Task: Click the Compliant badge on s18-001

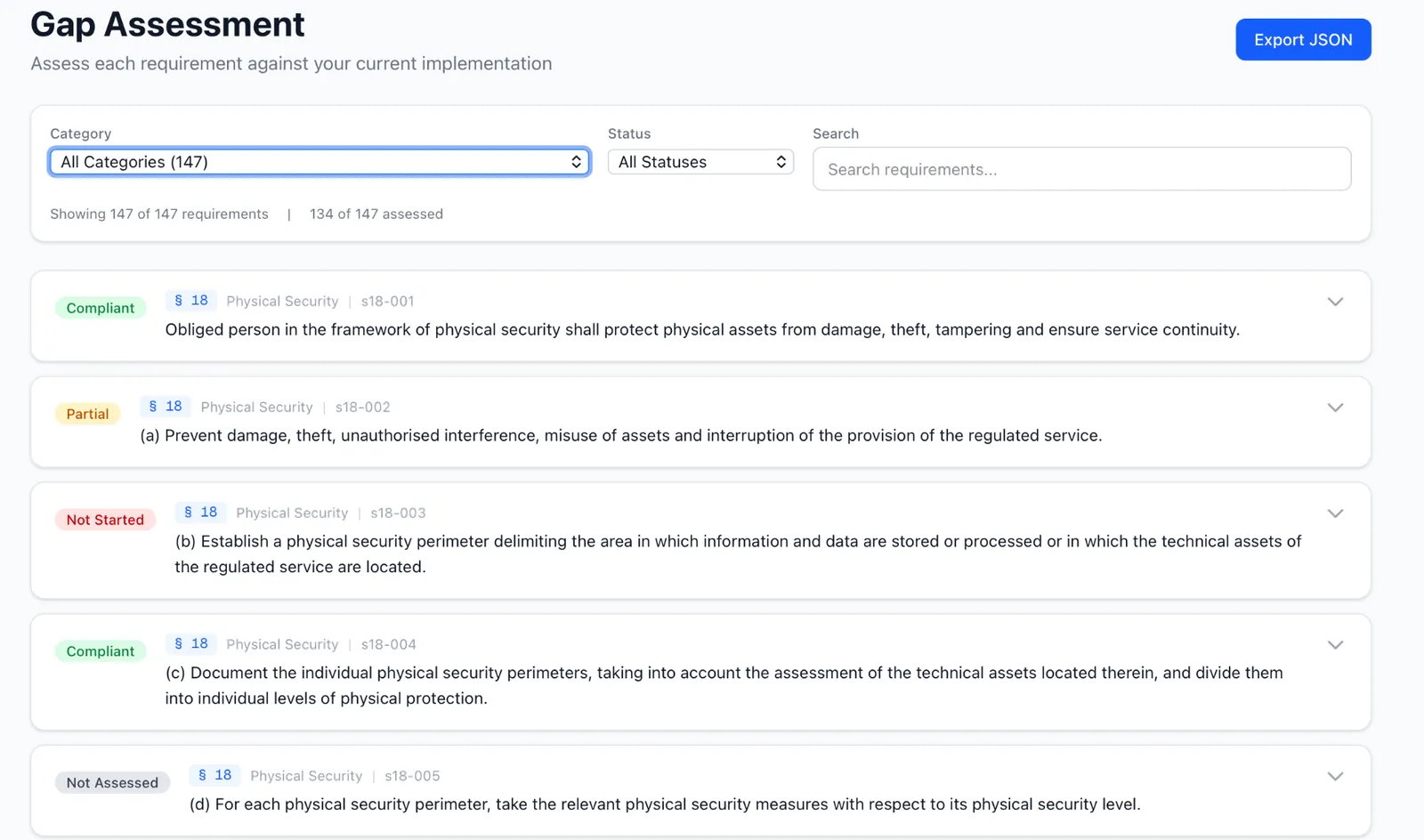Action: (x=101, y=308)
